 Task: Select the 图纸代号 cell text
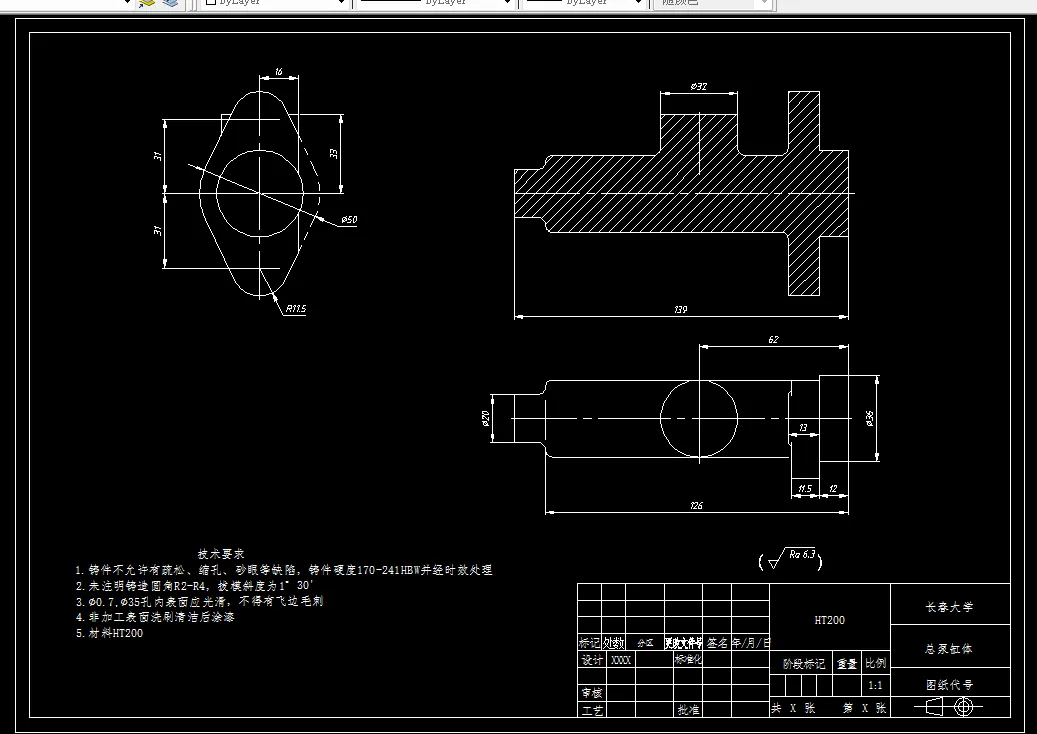[x=949, y=685]
